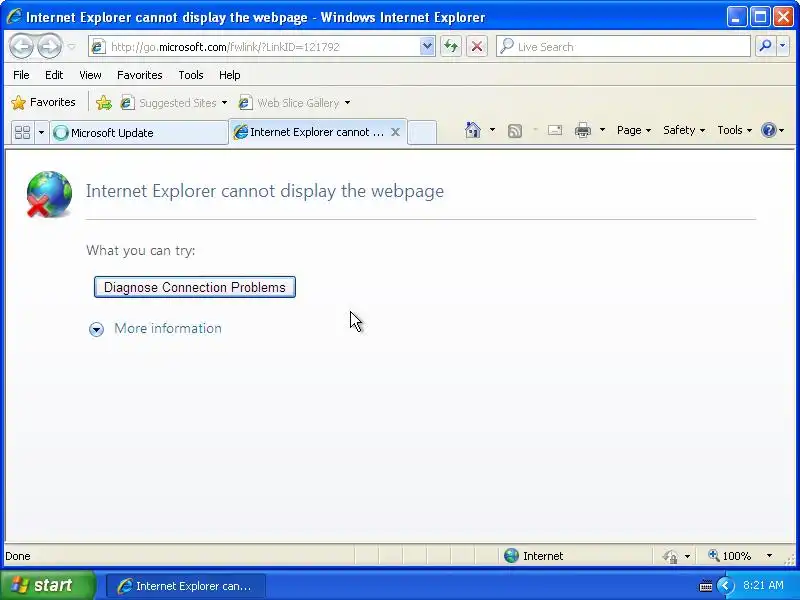Go back using the Back arrow button
Viewport: 800px width, 600px height.
[x=21, y=47]
